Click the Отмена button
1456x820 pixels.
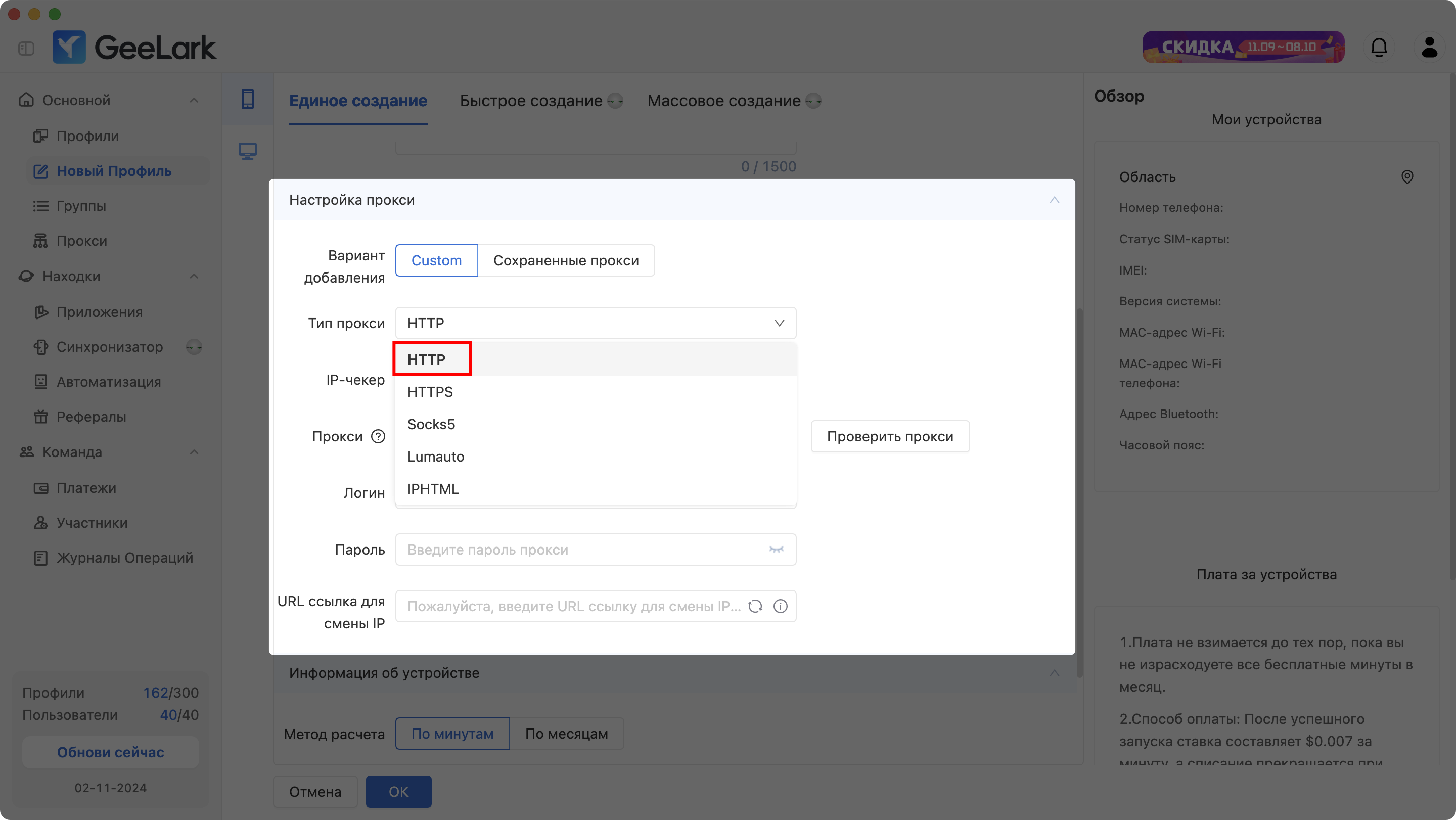tap(315, 792)
